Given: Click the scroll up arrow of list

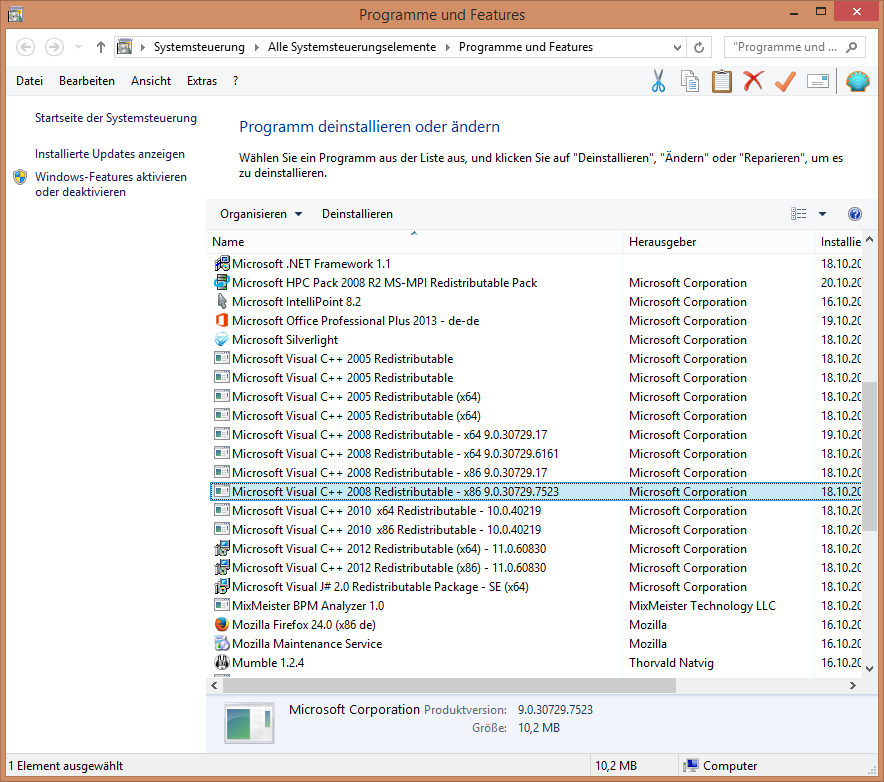Looking at the screenshot, I should (869, 240).
